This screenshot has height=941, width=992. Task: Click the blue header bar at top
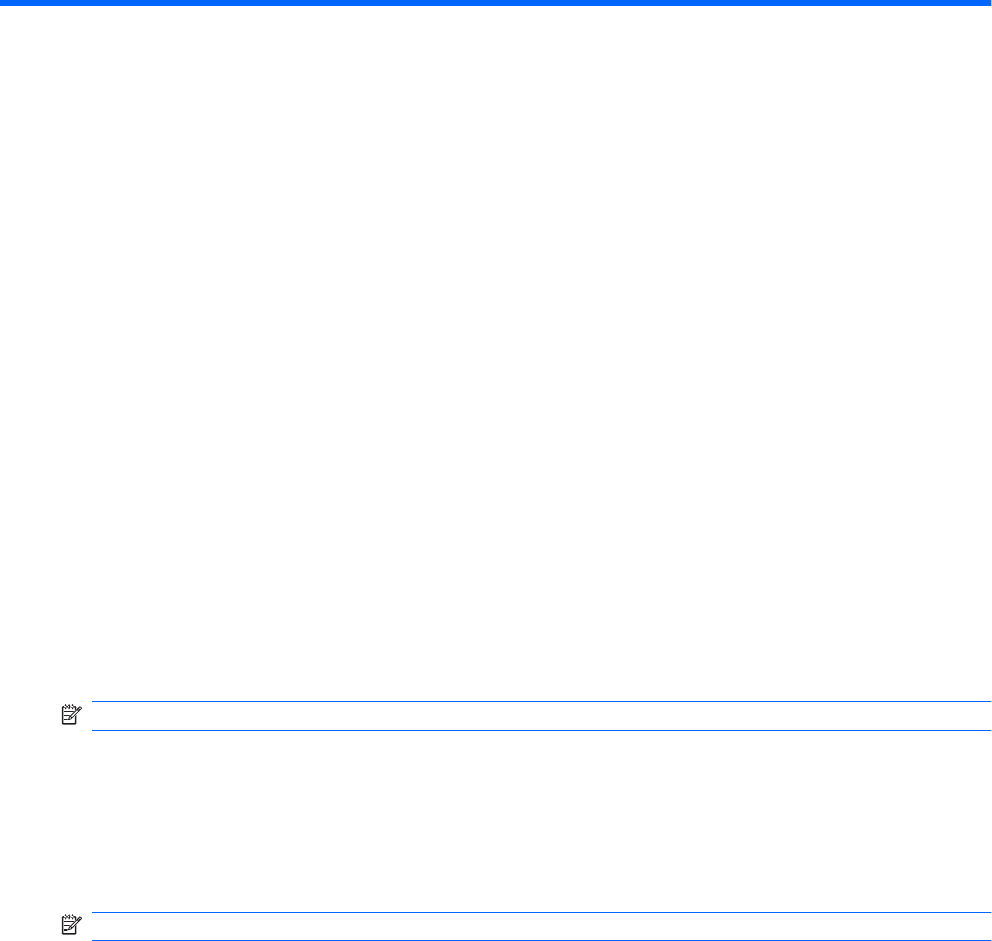pos(496,3)
